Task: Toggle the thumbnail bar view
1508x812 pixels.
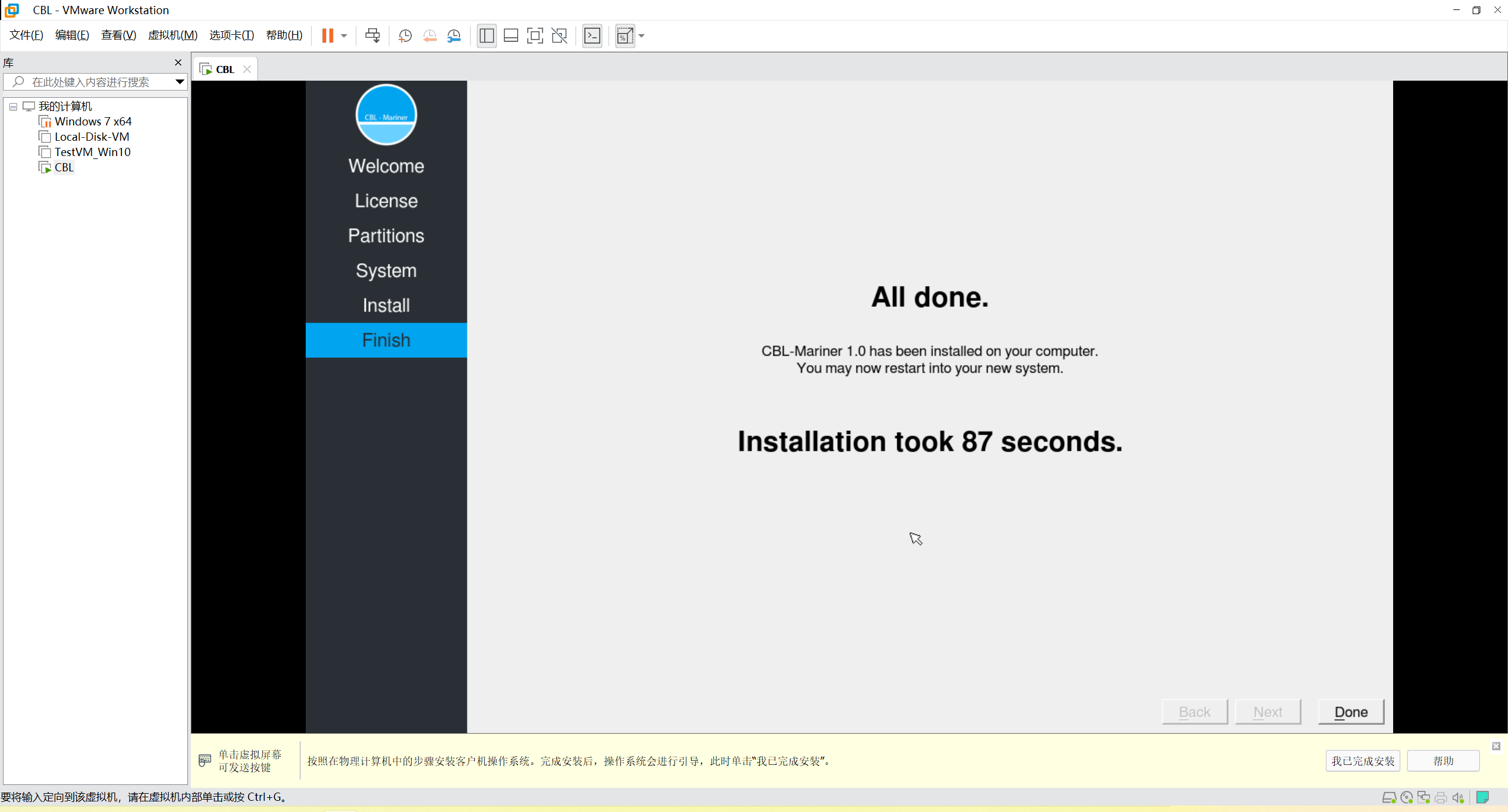Action: [x=511, y=36]
